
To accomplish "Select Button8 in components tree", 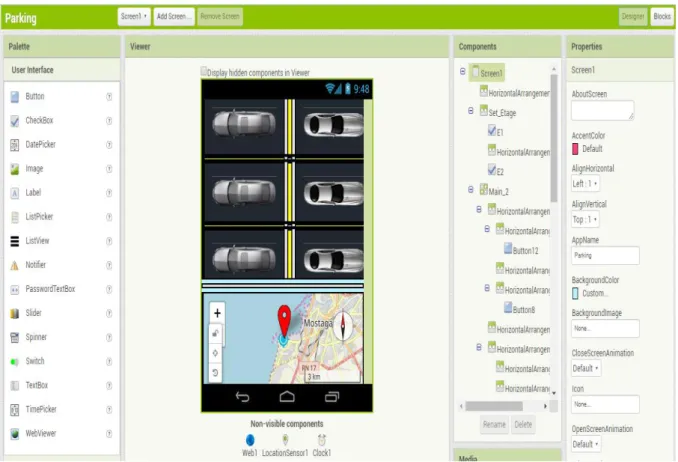I will click(520, 309).
